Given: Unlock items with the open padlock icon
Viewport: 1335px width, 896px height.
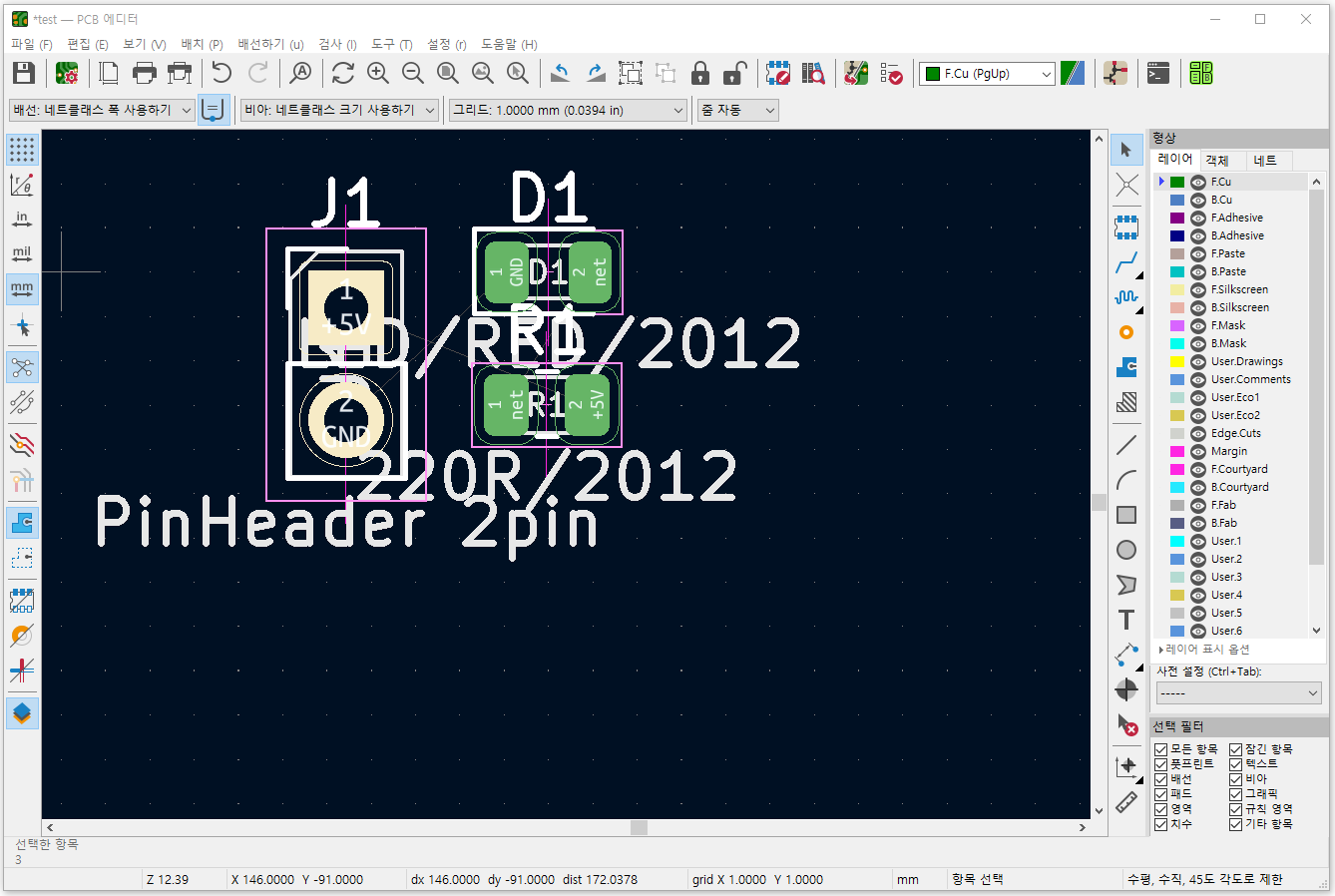Looking at the screenshot, I should (x=735, y=73).
